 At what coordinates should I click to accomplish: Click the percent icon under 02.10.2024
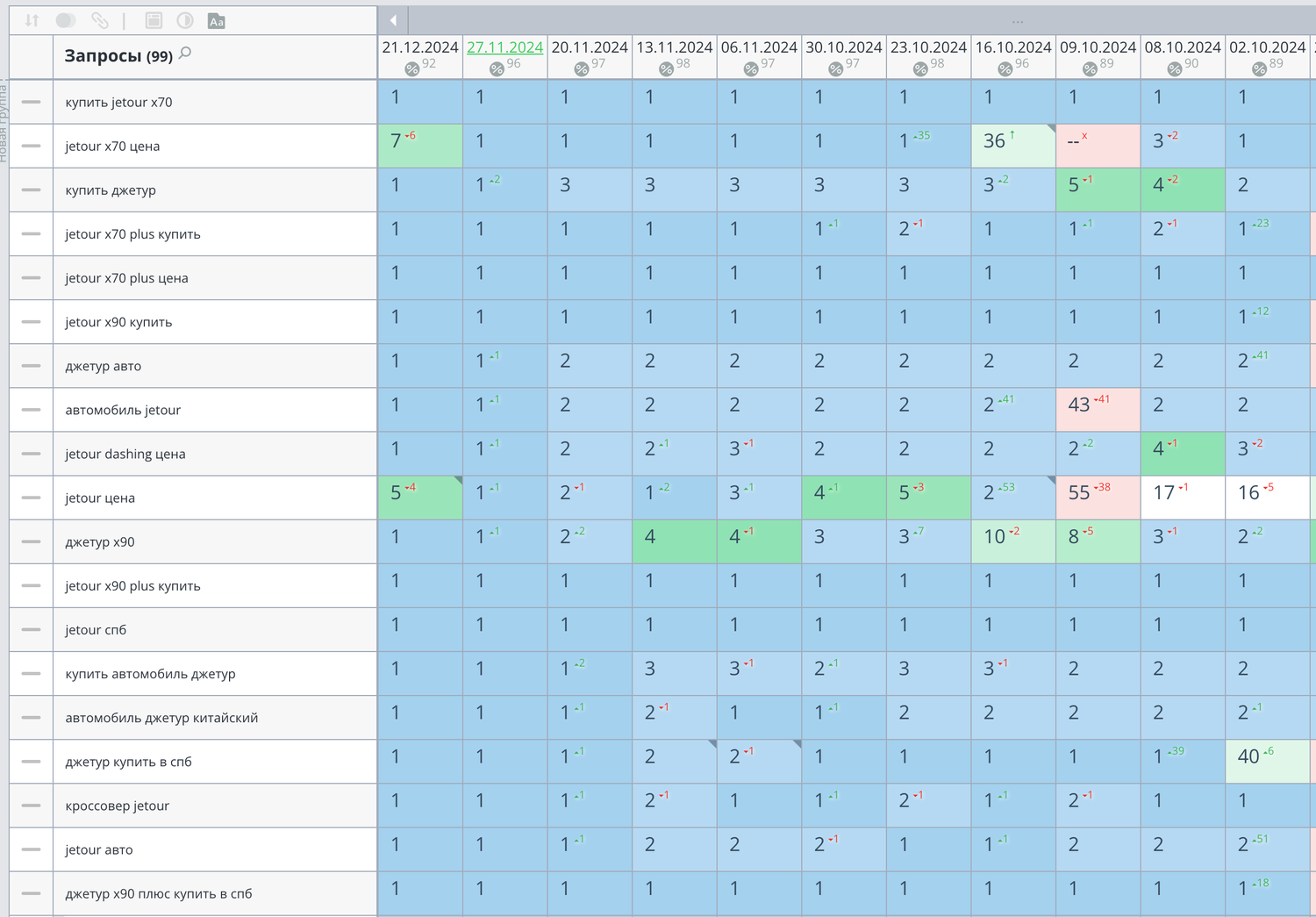pyautogui.click(x=1260, y=69)
